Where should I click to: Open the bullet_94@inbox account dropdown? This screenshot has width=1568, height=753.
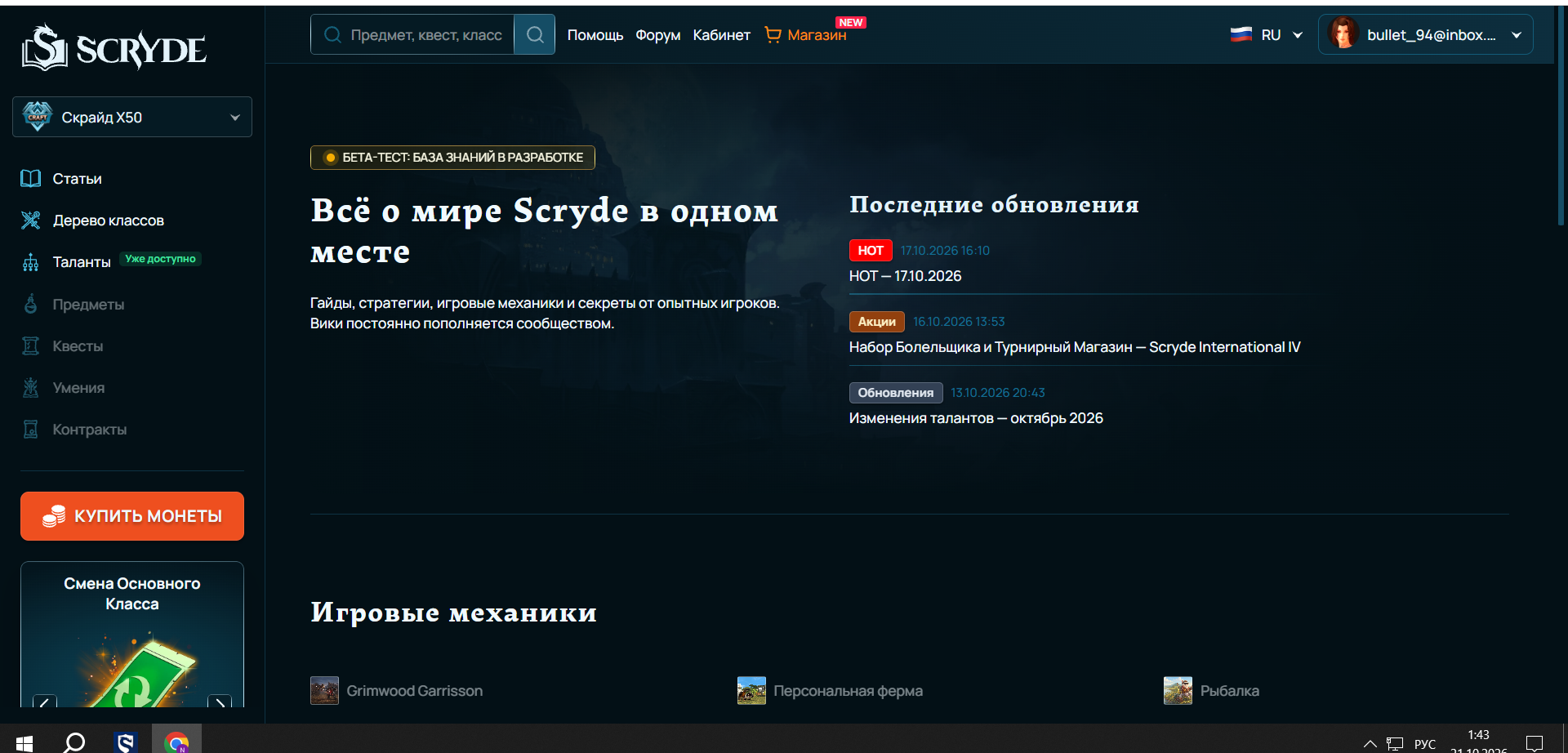[x=1426, y=34]
